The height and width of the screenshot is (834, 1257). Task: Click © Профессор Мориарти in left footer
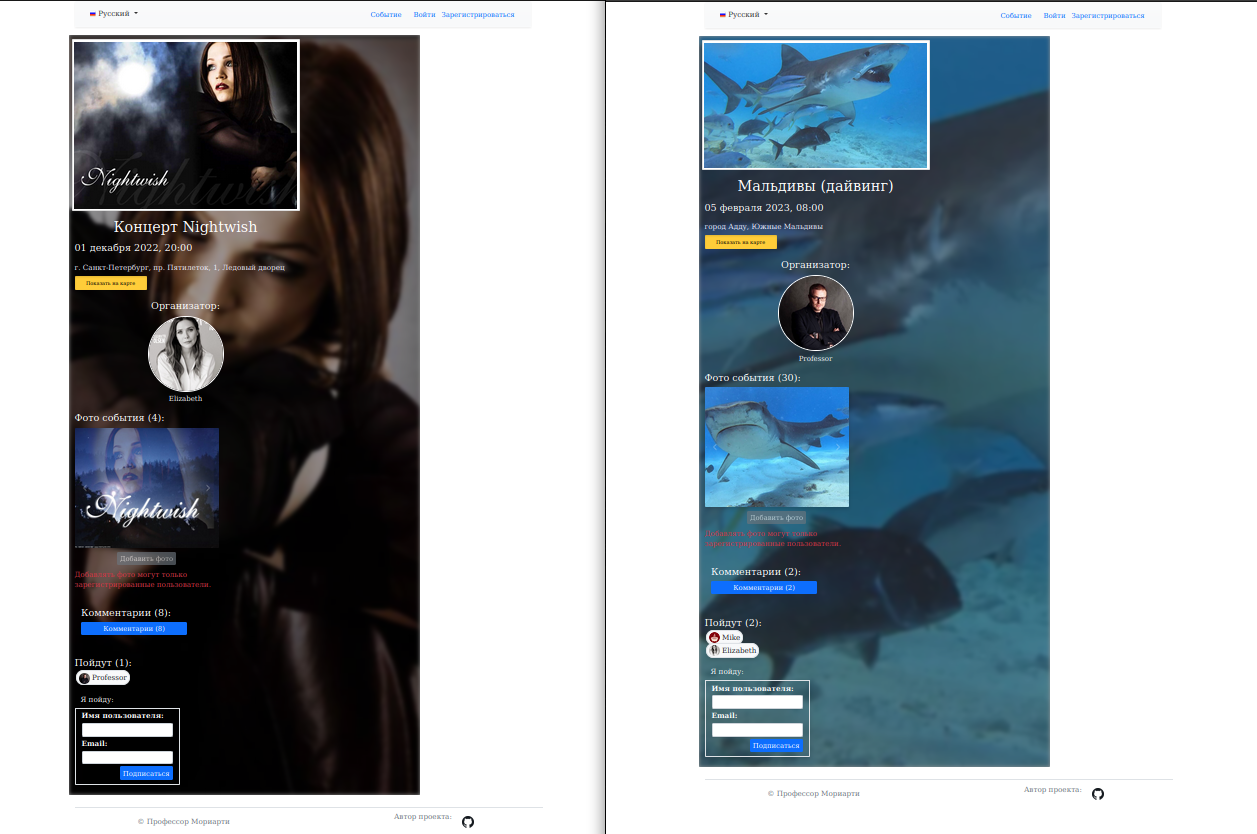point(184,822)
